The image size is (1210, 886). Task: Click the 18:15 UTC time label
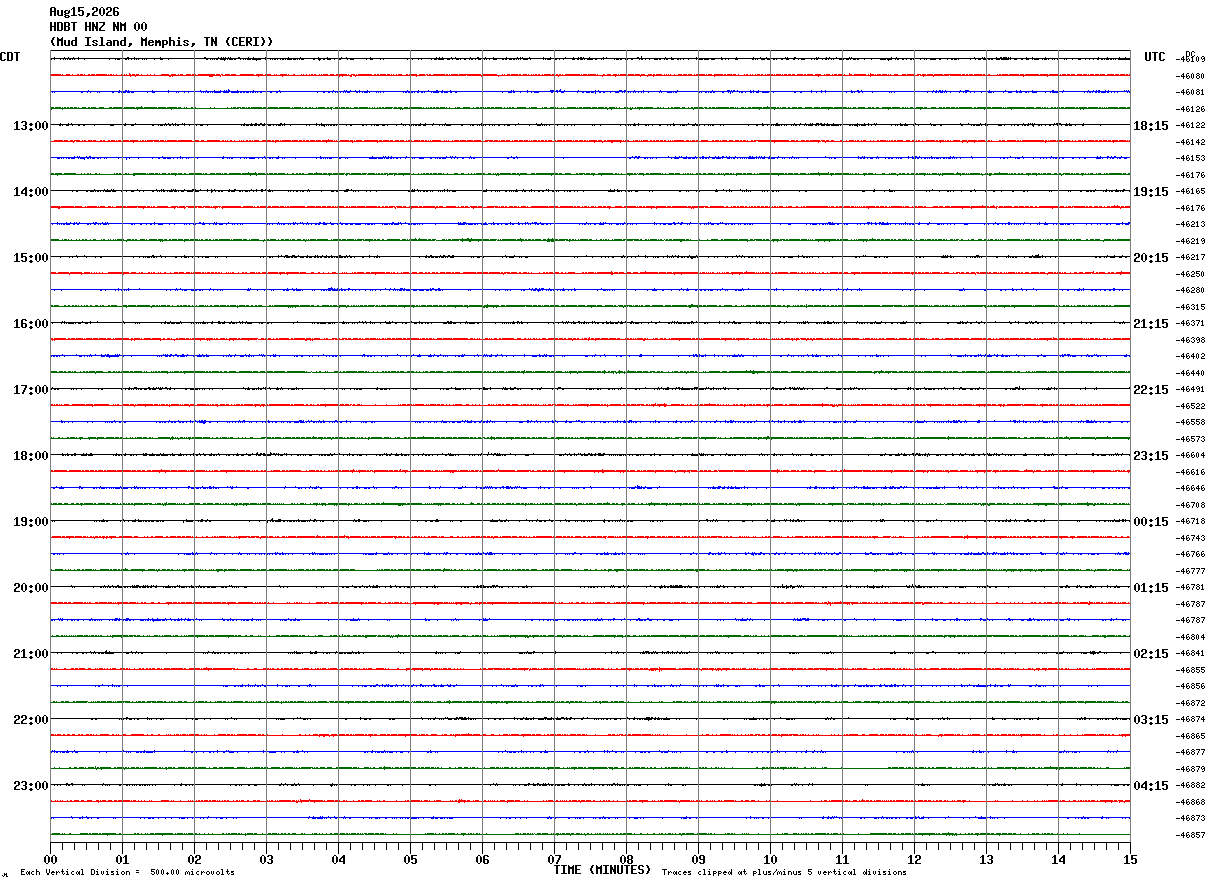[1150, 126]
